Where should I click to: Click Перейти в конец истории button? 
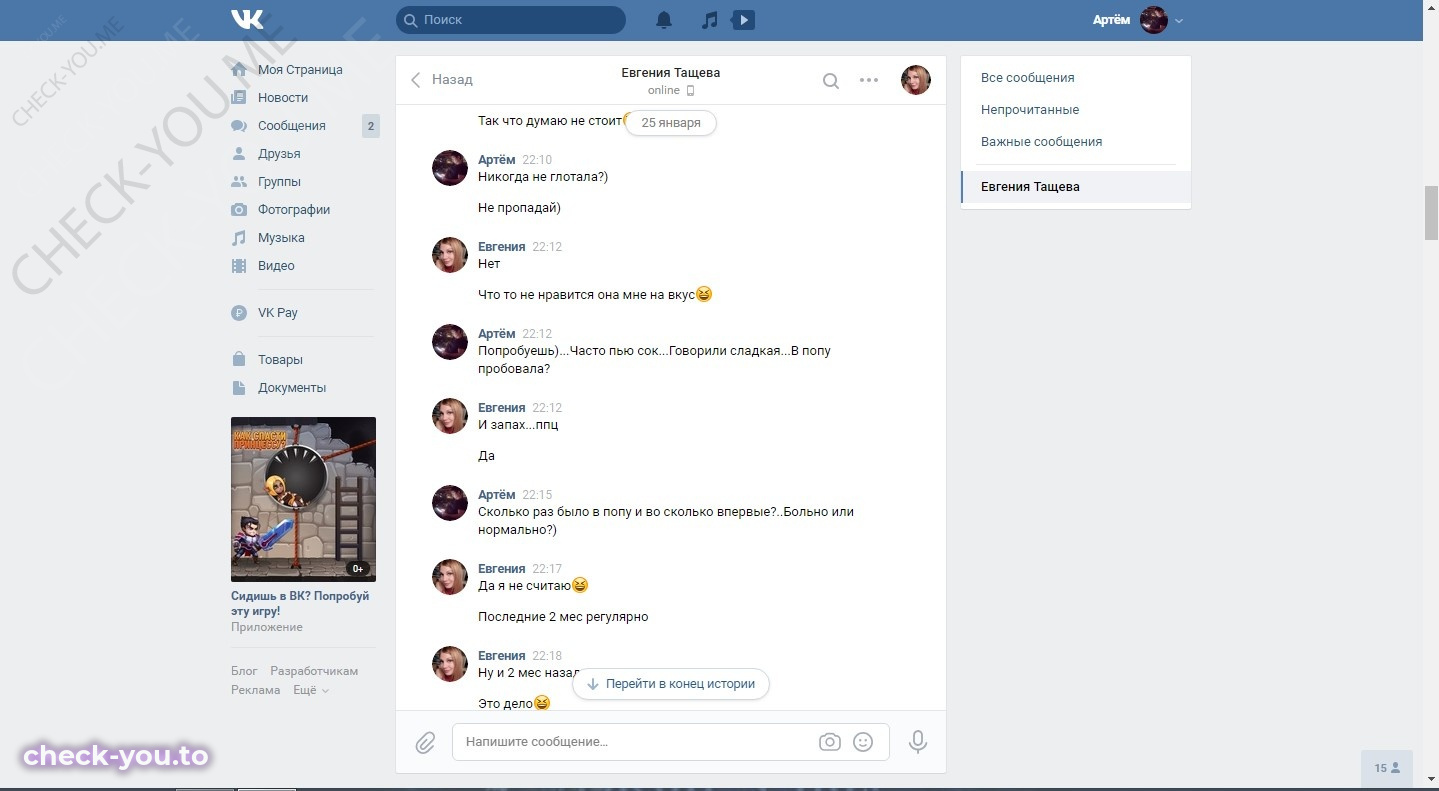671,684
